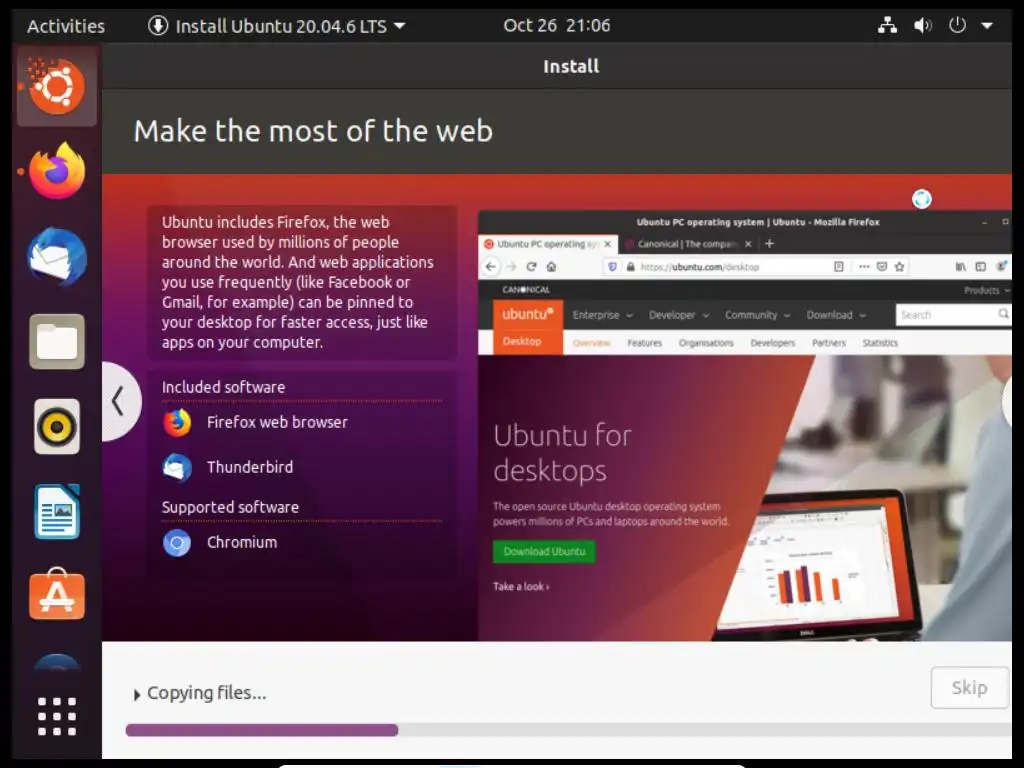Click the Supported software heading
Screen dimensions: 1024x768
230,507
